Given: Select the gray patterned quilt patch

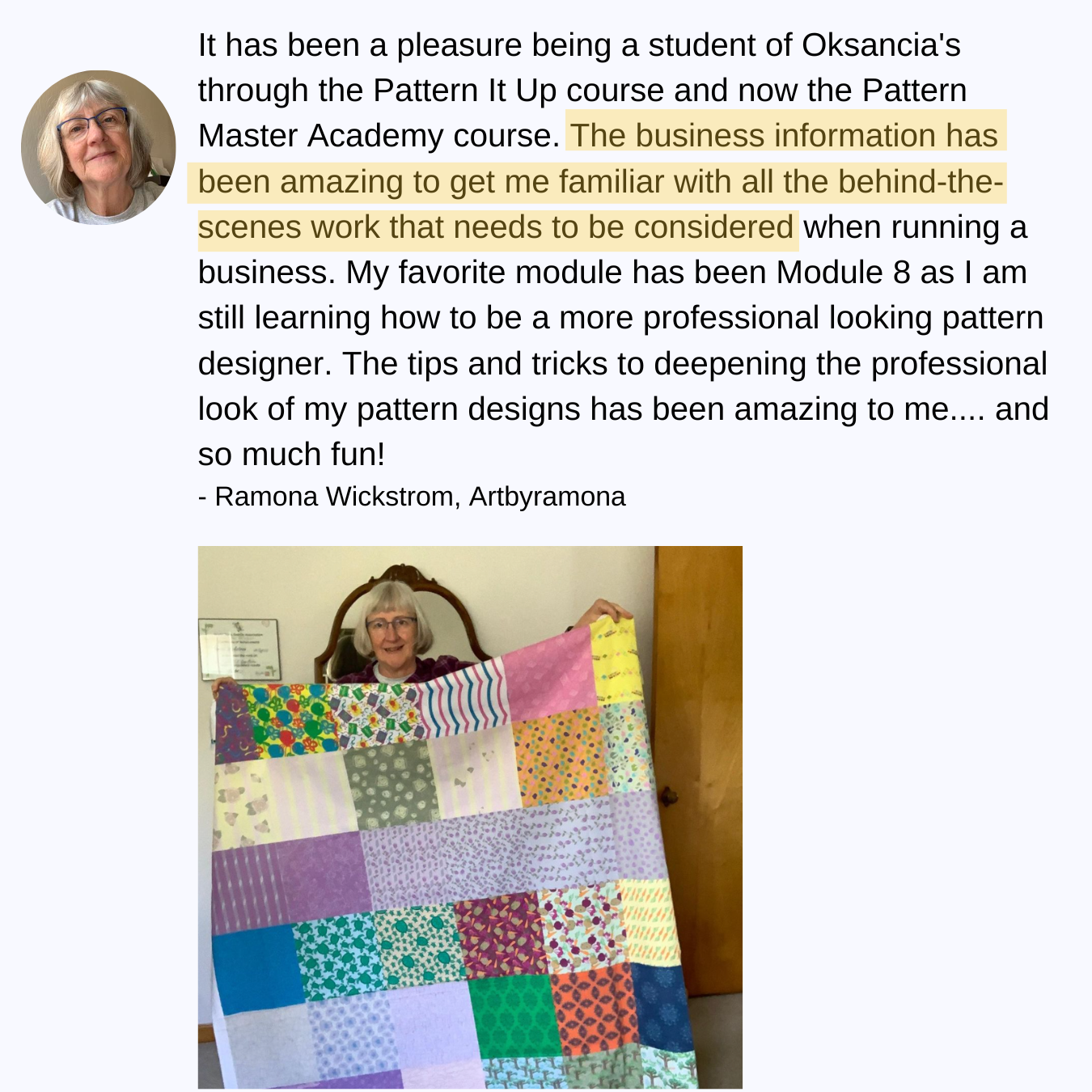Looking at the screenshot, I should point(392,787).
